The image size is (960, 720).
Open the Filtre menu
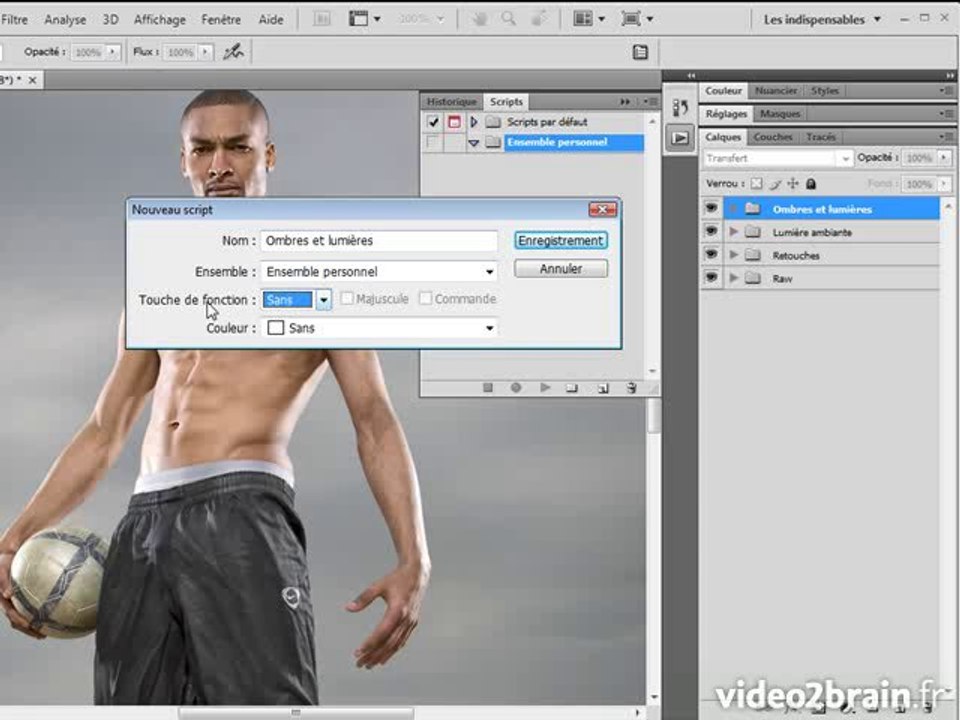coord(14,20)
